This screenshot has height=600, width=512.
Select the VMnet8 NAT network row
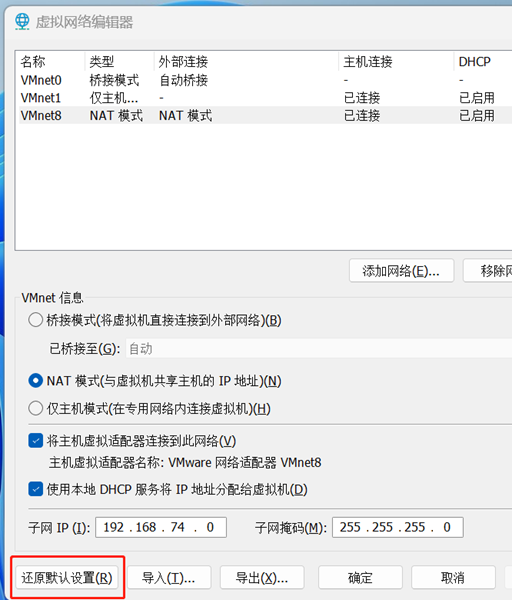pos(265,116)
